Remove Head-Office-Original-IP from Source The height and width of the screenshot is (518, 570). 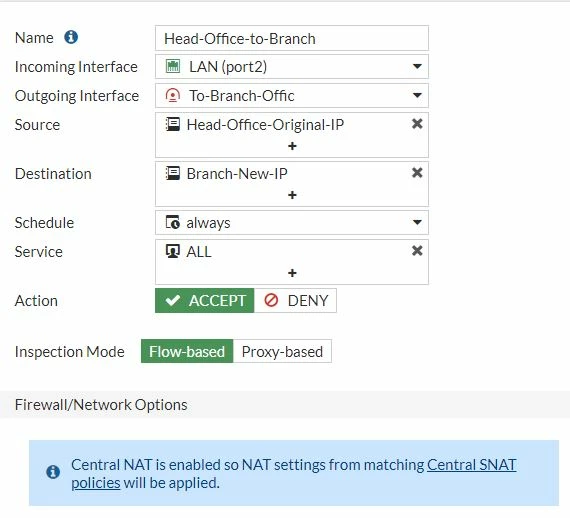(417, 124)
